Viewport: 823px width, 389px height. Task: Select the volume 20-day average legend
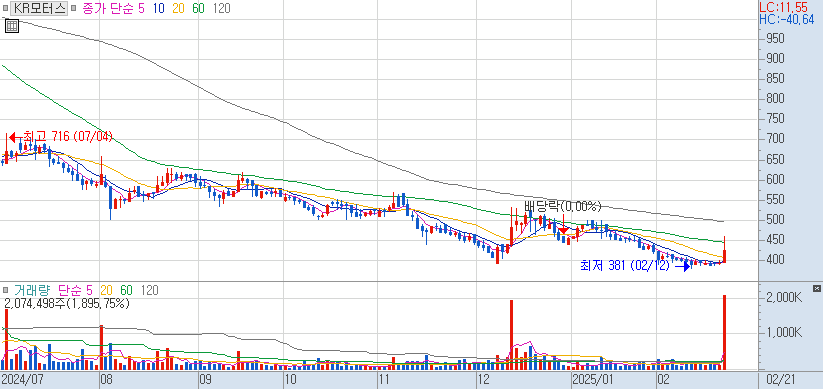coord(107,290)
